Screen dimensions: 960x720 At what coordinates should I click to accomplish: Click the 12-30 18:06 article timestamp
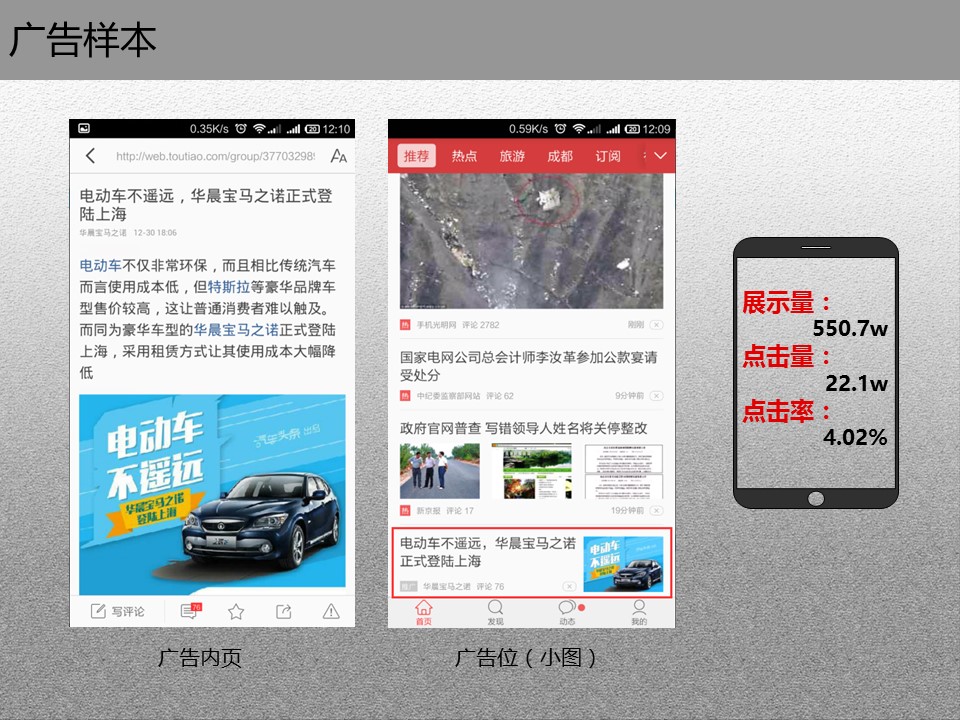155,233
